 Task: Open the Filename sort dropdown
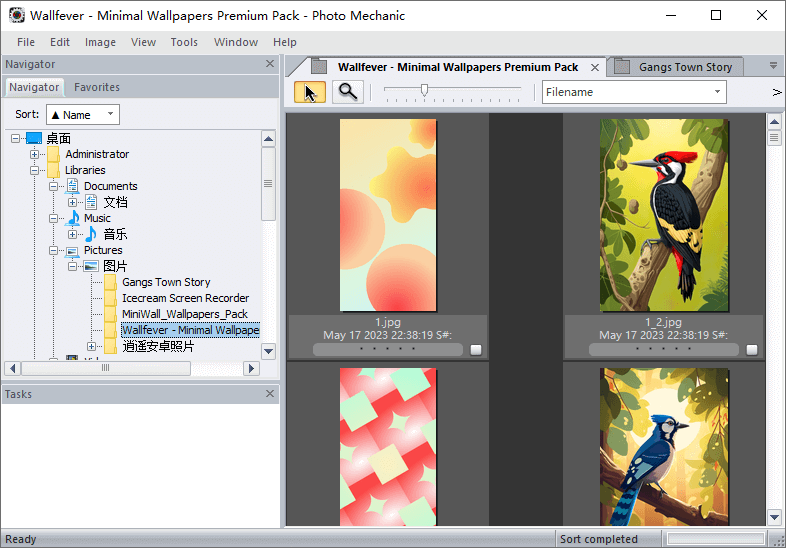(634, 92)
